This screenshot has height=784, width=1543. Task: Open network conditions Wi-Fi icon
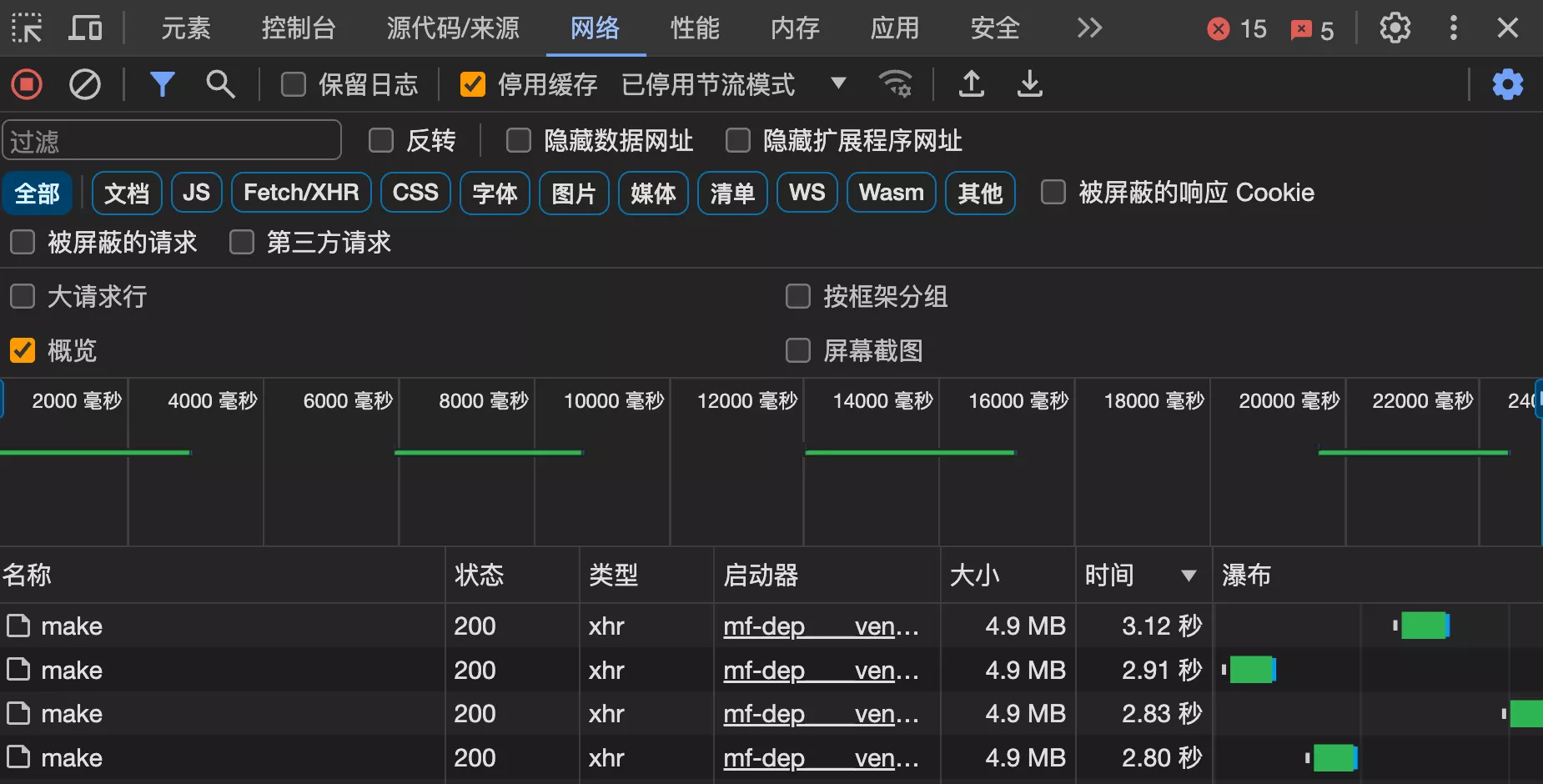coord(895,84)
